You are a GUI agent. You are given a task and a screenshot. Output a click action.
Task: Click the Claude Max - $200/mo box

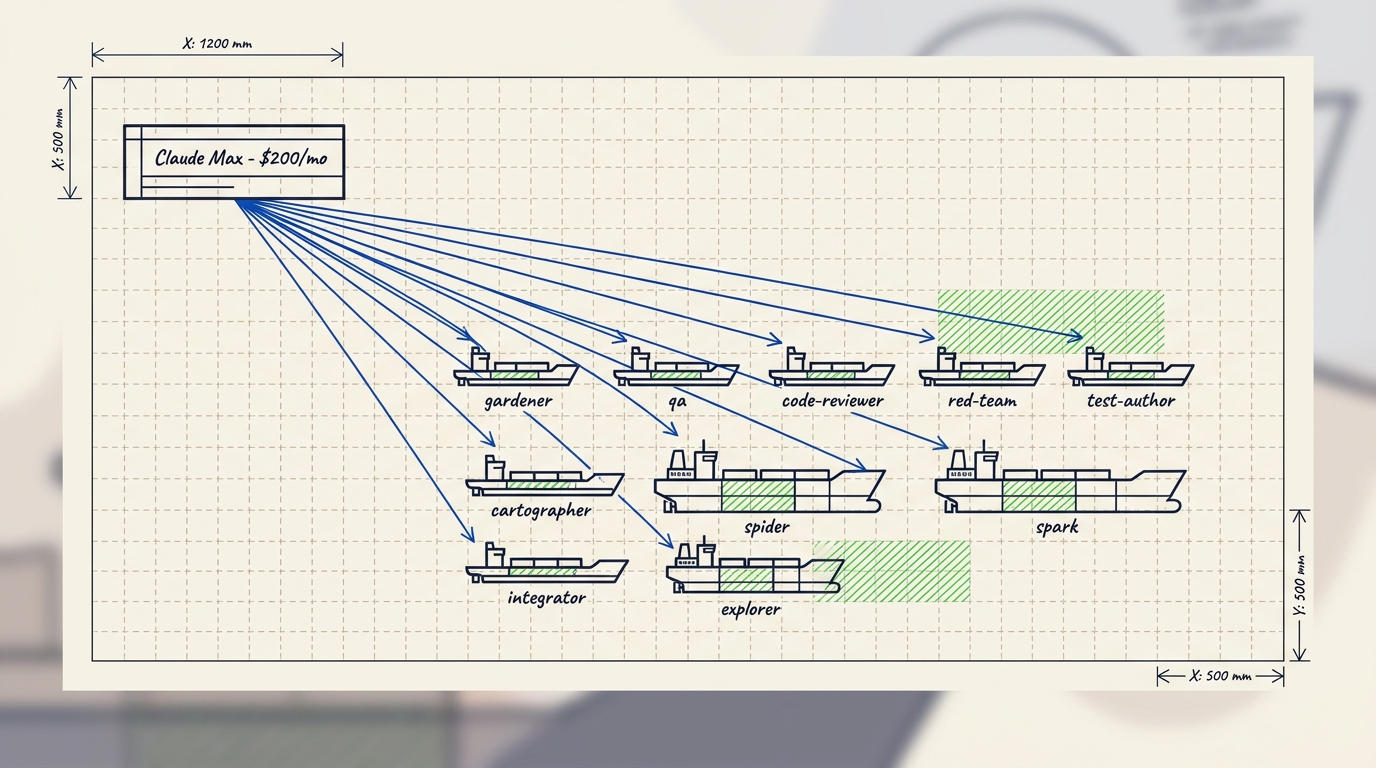[x=234, y=162]
